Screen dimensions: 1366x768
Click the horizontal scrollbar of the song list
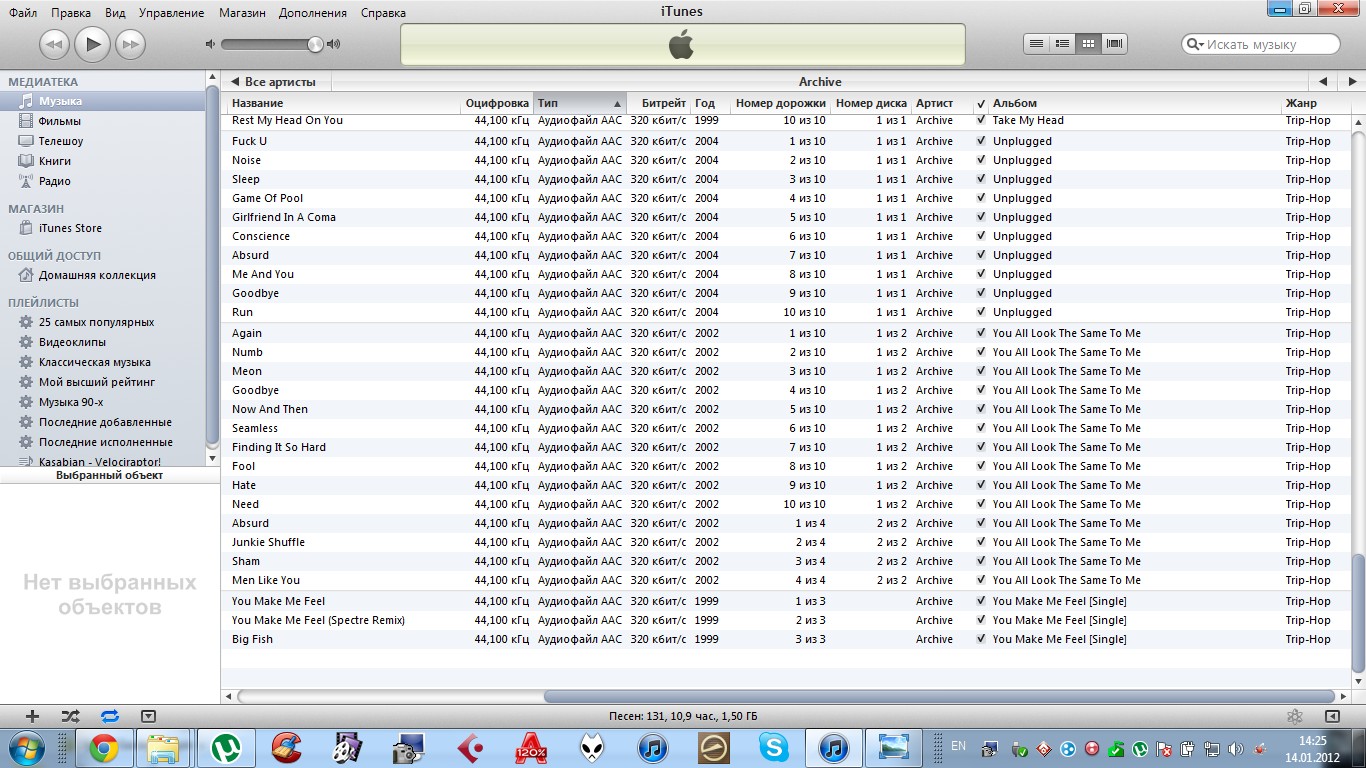(x=939, y=696)
